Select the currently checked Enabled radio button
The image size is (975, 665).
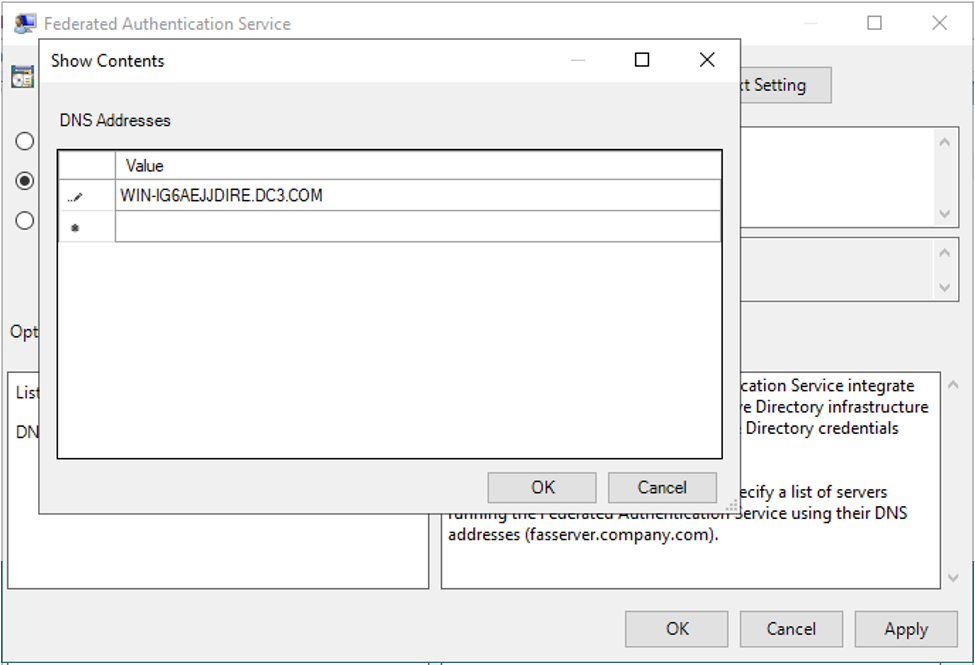(x=25, y=181)
